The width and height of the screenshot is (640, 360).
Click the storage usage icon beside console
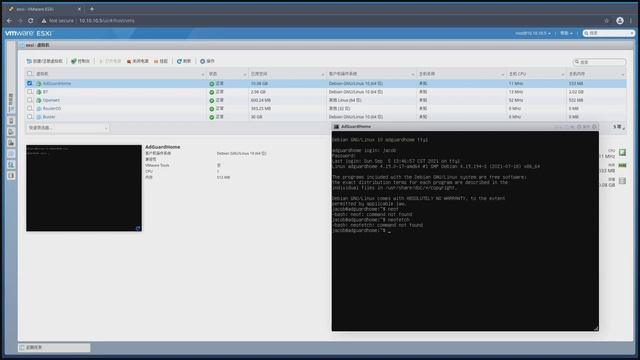(622, 181)
